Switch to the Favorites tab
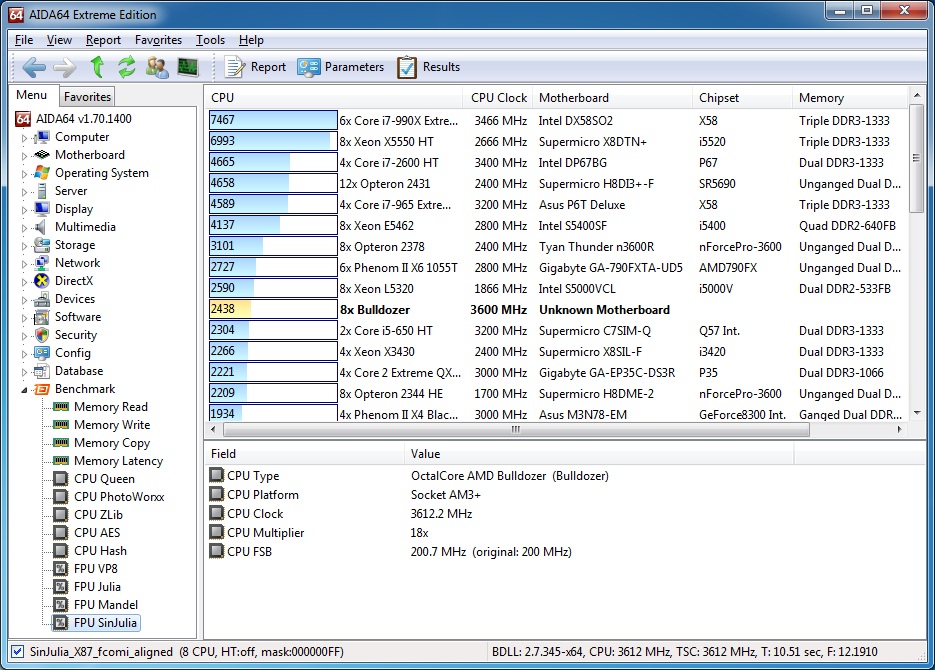Viewport: 935px width, 670px height. pyautogui.click(x=87, y=97)
